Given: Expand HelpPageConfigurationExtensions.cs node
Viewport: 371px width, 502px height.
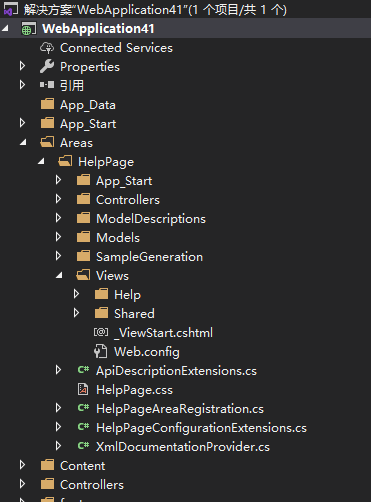Looking at the screenshot, I should coord(58,427).
